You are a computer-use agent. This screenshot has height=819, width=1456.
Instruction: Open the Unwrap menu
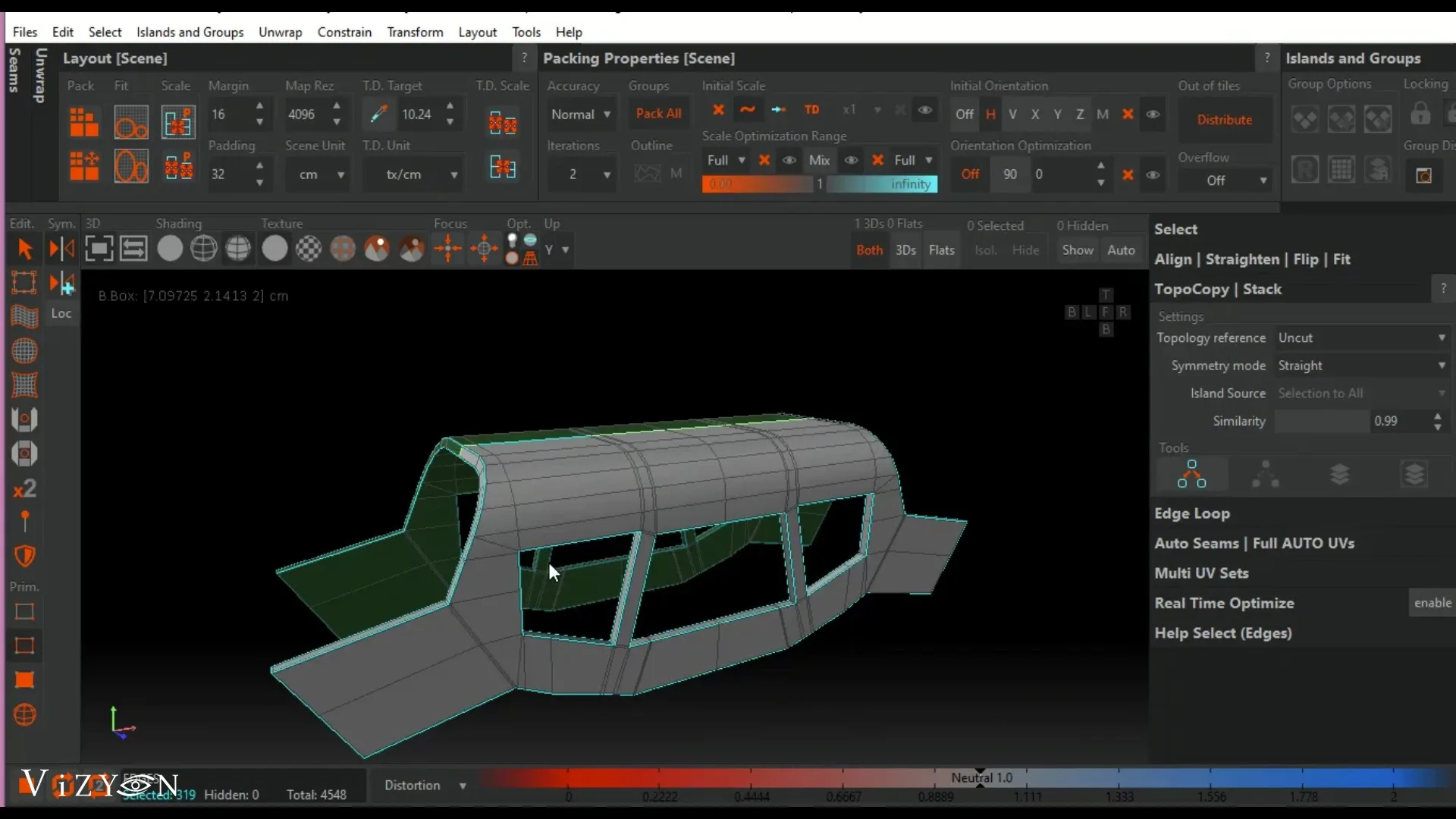click(280, 32)
